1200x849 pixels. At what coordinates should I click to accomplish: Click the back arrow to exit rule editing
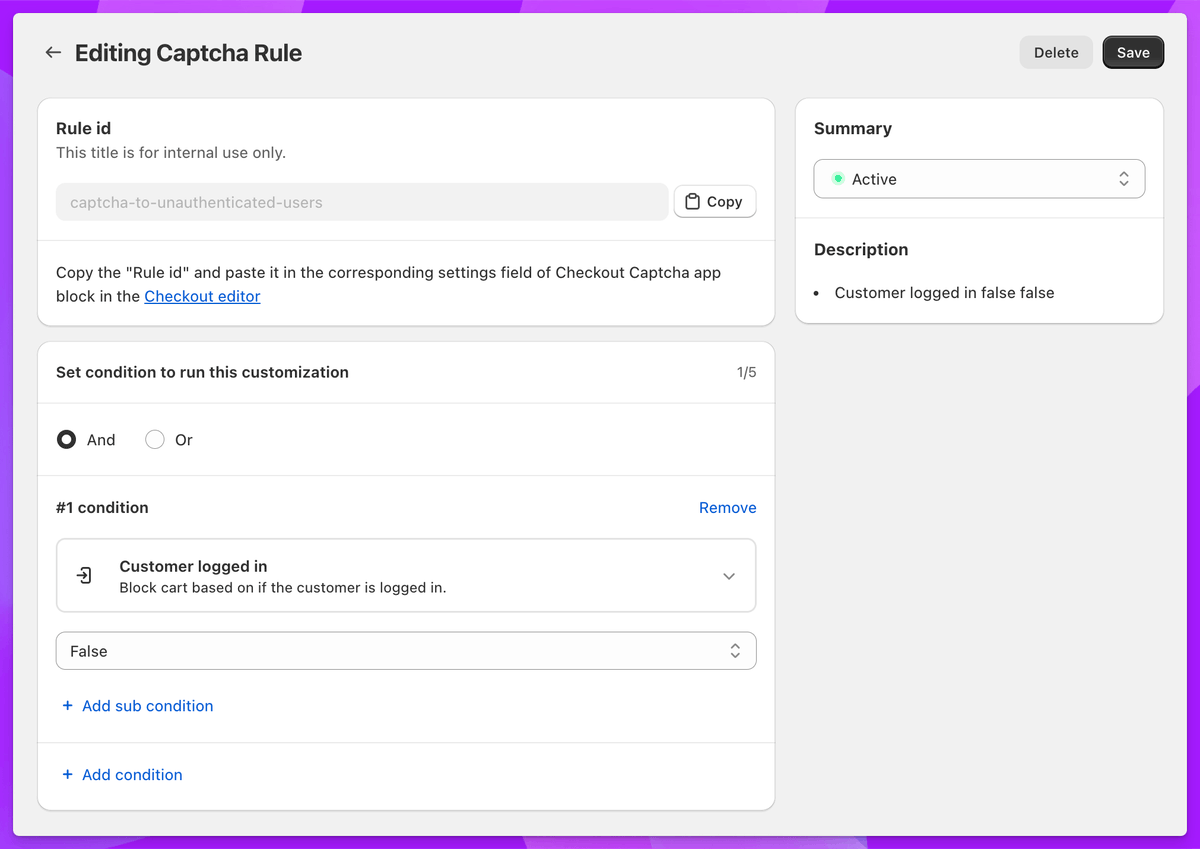53,52
